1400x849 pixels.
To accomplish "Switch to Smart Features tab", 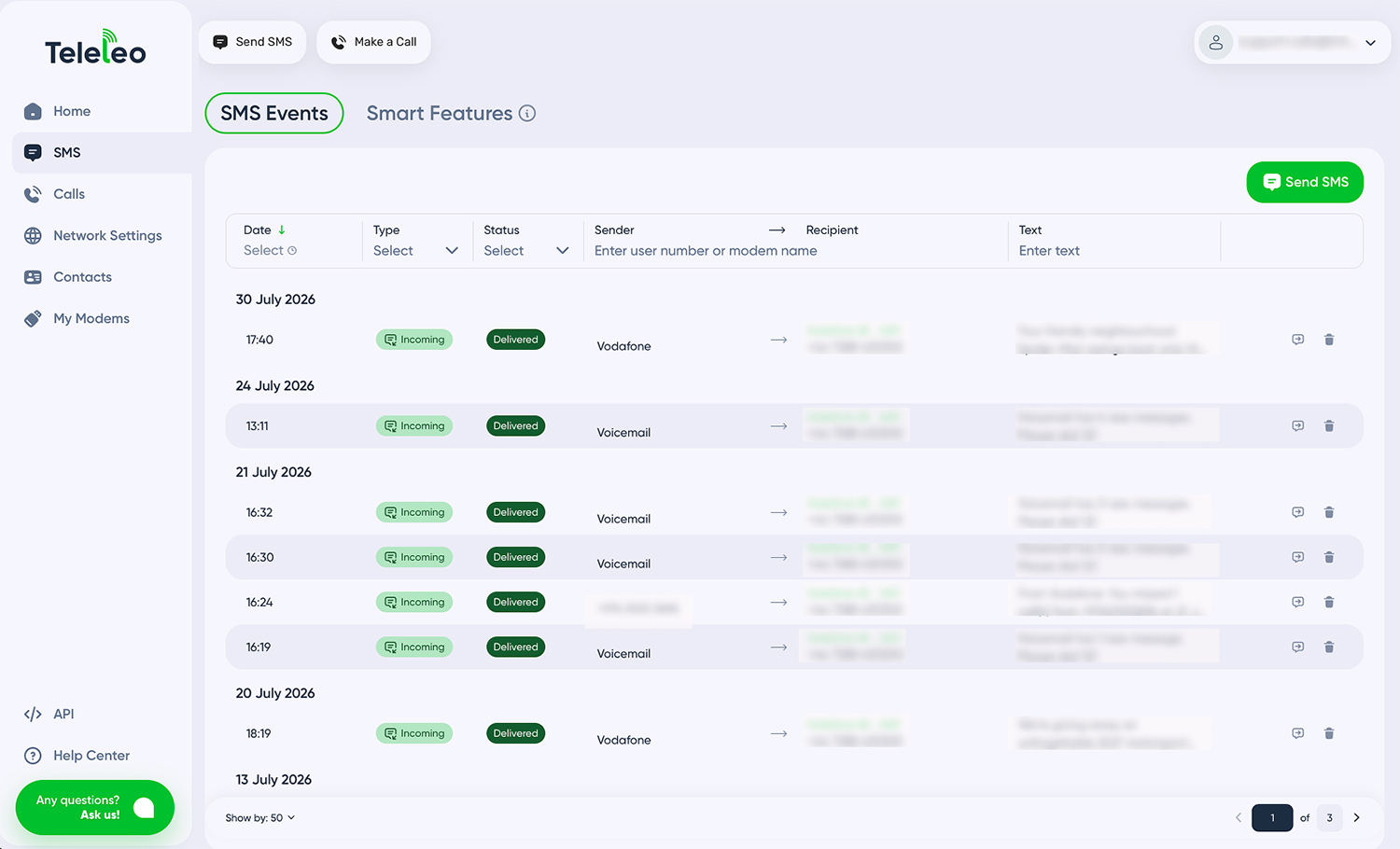I will pos(440,113).
